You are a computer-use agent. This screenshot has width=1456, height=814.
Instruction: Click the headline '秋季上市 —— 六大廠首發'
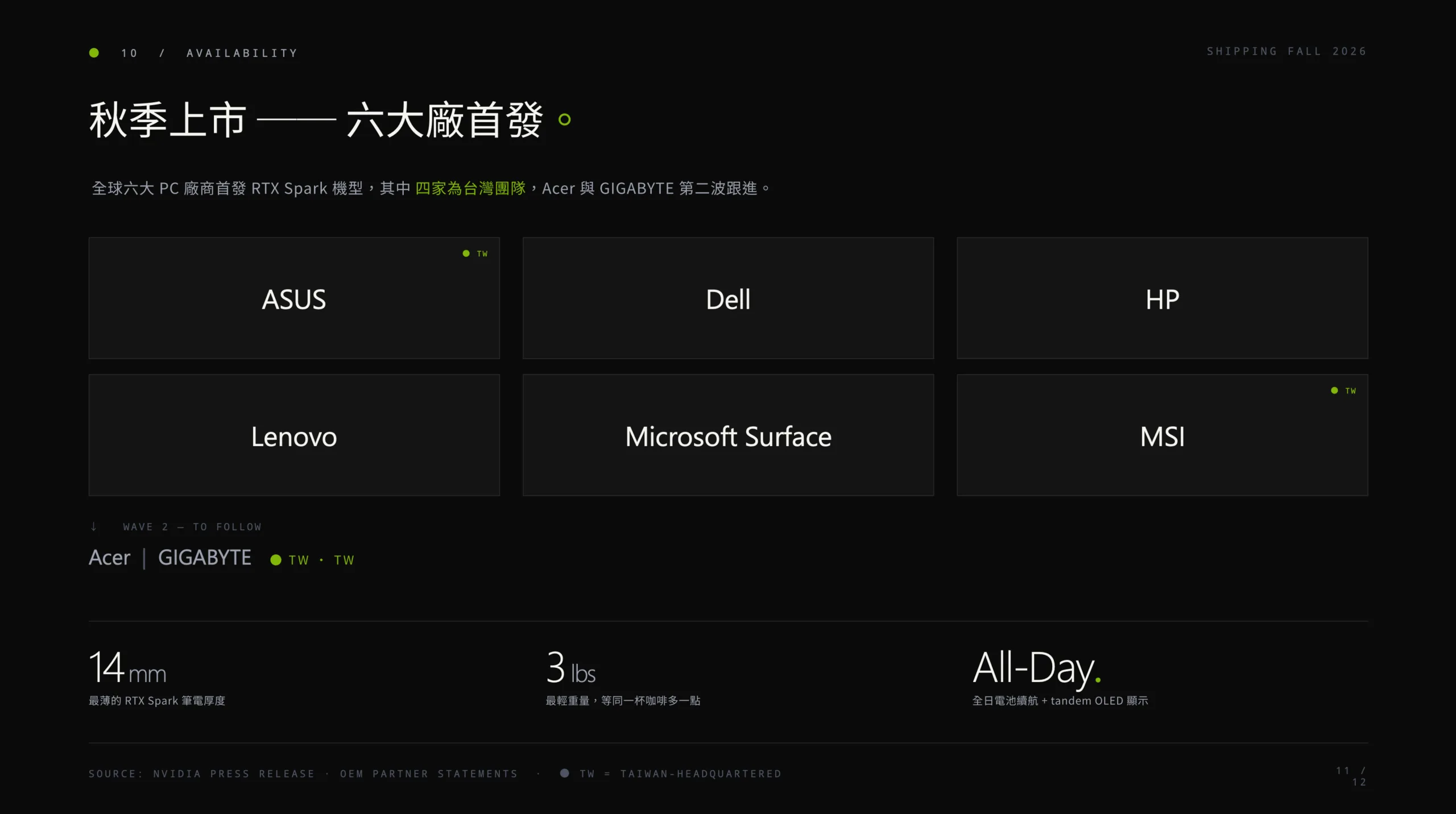pos(316,120)
